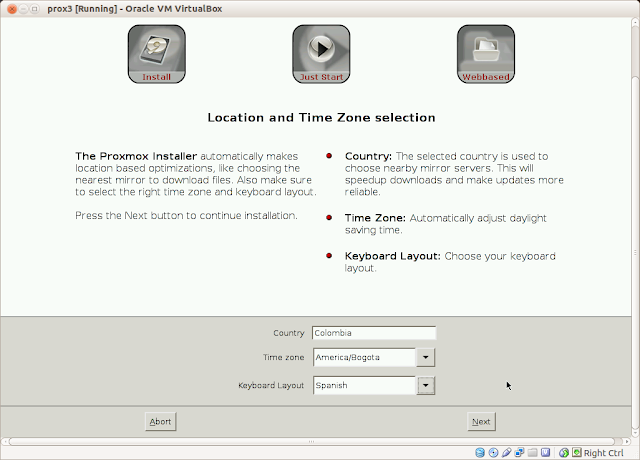Click the Right Ctrl host key label

pyautogui.click(x=604, y=453)
